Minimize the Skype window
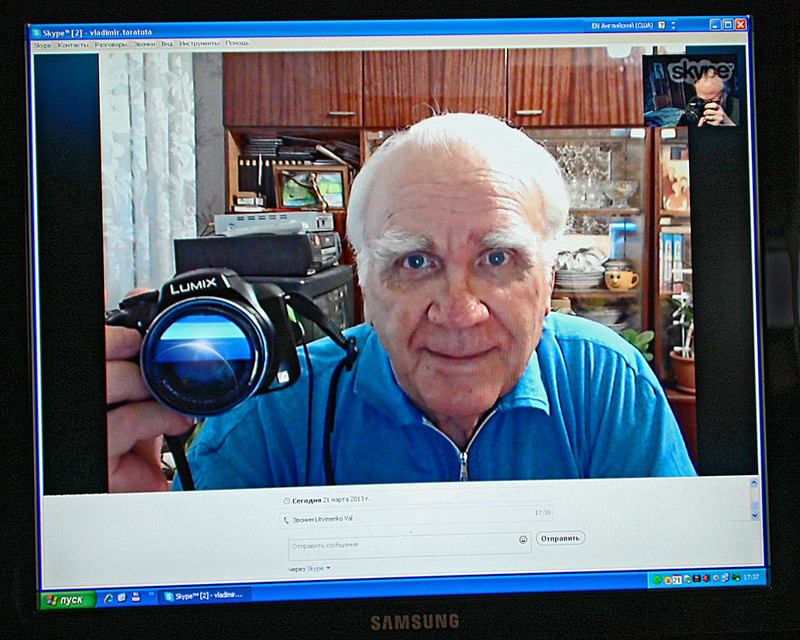Image resolution: width=800 pixels, height=640 pixels. click(x=716, y=24)
